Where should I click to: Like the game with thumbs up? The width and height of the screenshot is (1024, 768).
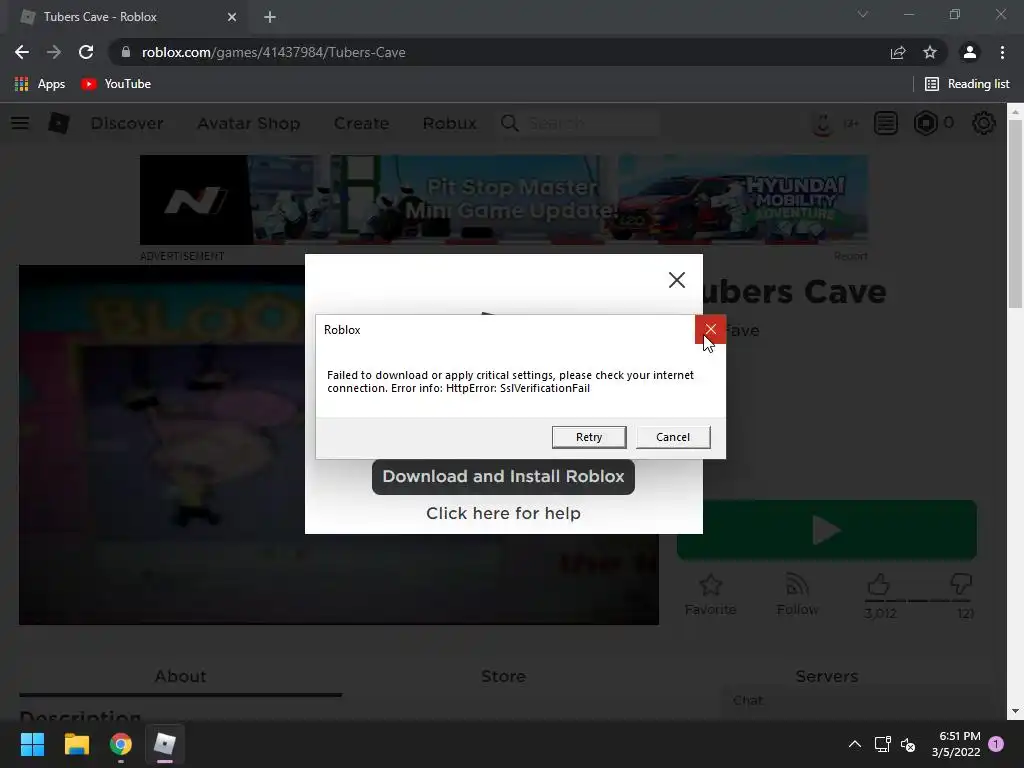[x=878, y=584]
